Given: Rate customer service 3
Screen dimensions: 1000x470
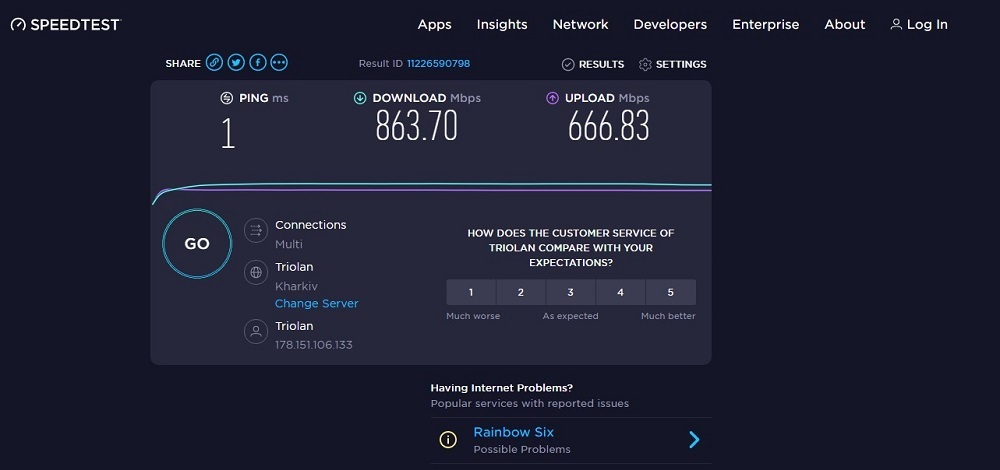Looking at the screenshot, I should coord(570,293).
